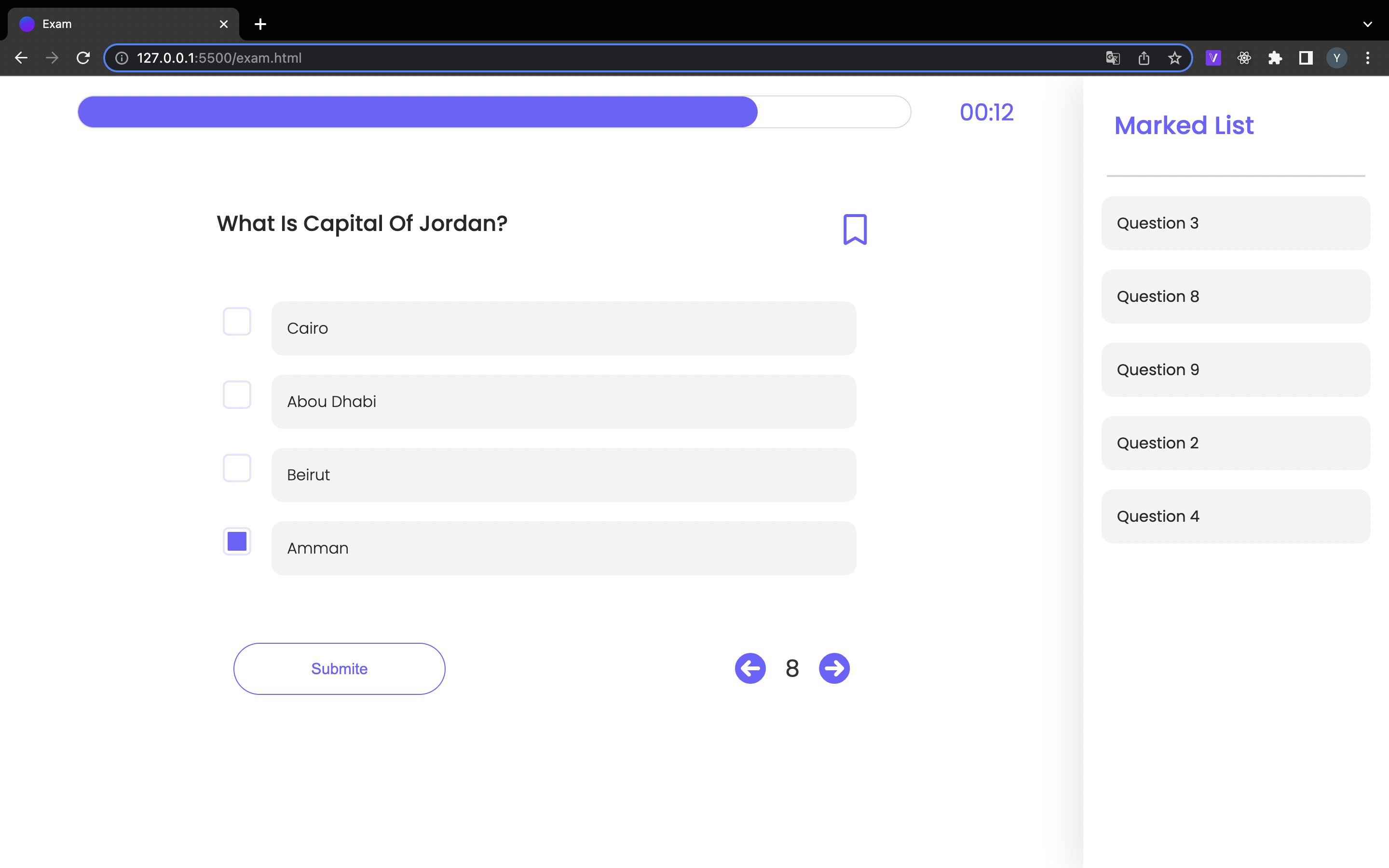The width and height of the screenshot is (1389, 868).
Task: Open the site info panel in address bar
Action: [121, 57]
